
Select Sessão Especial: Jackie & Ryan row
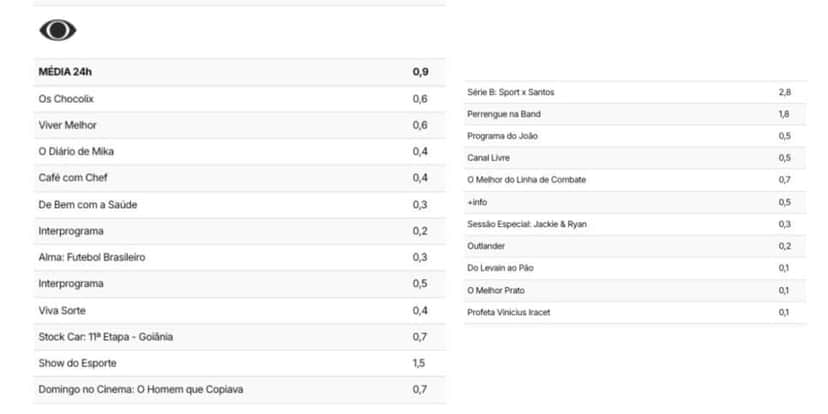[x=635, y=224]
